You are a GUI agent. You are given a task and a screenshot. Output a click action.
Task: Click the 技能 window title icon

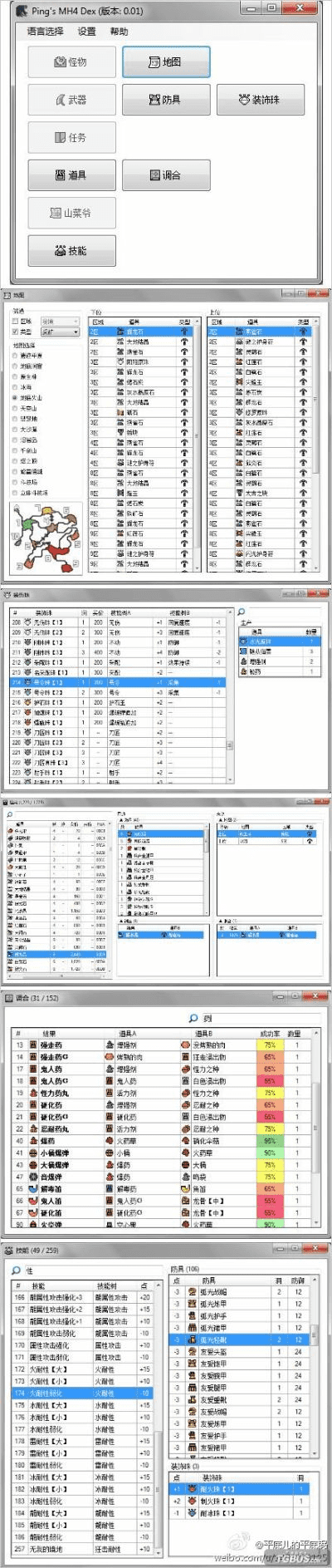pyautogui.click(x=9, y=1250)
